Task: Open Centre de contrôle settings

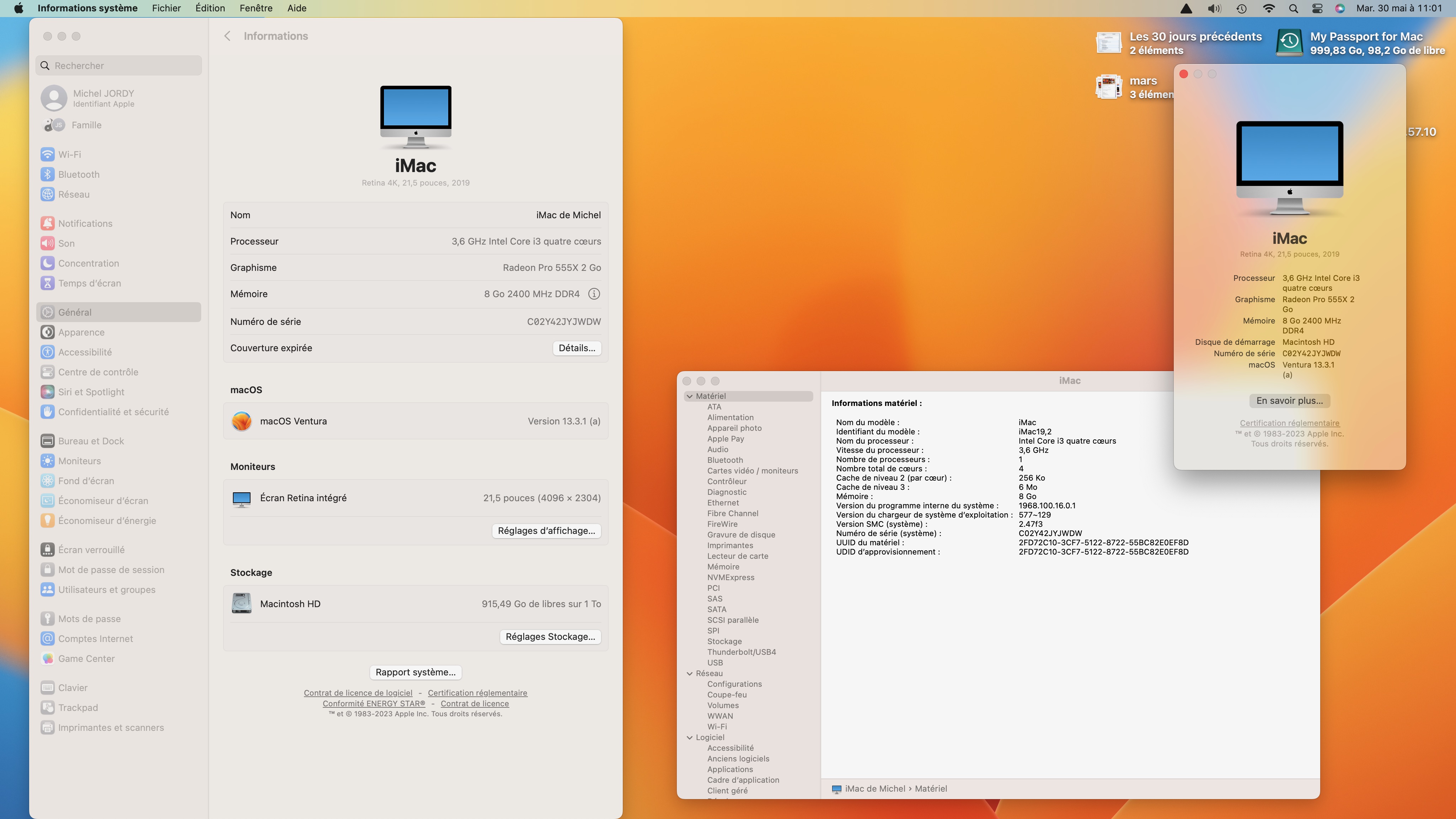Action: click(98, 372)
